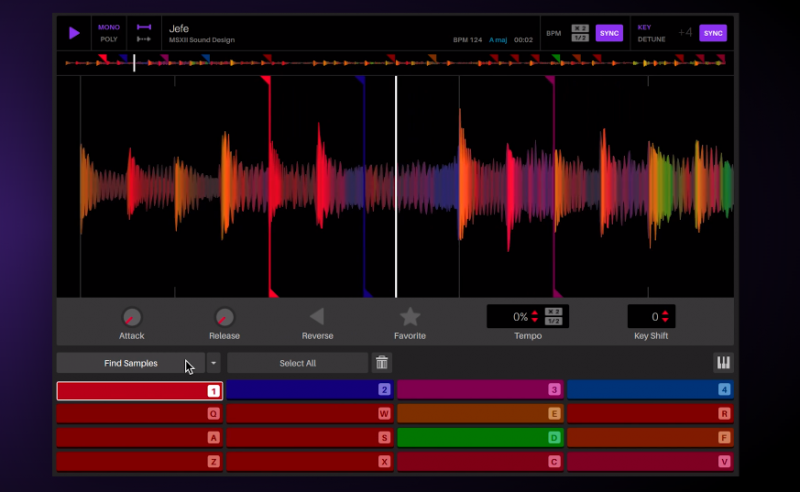Open the piano keyboard view icon
Screen dimensions: 800x492
(x=722, y=363)
